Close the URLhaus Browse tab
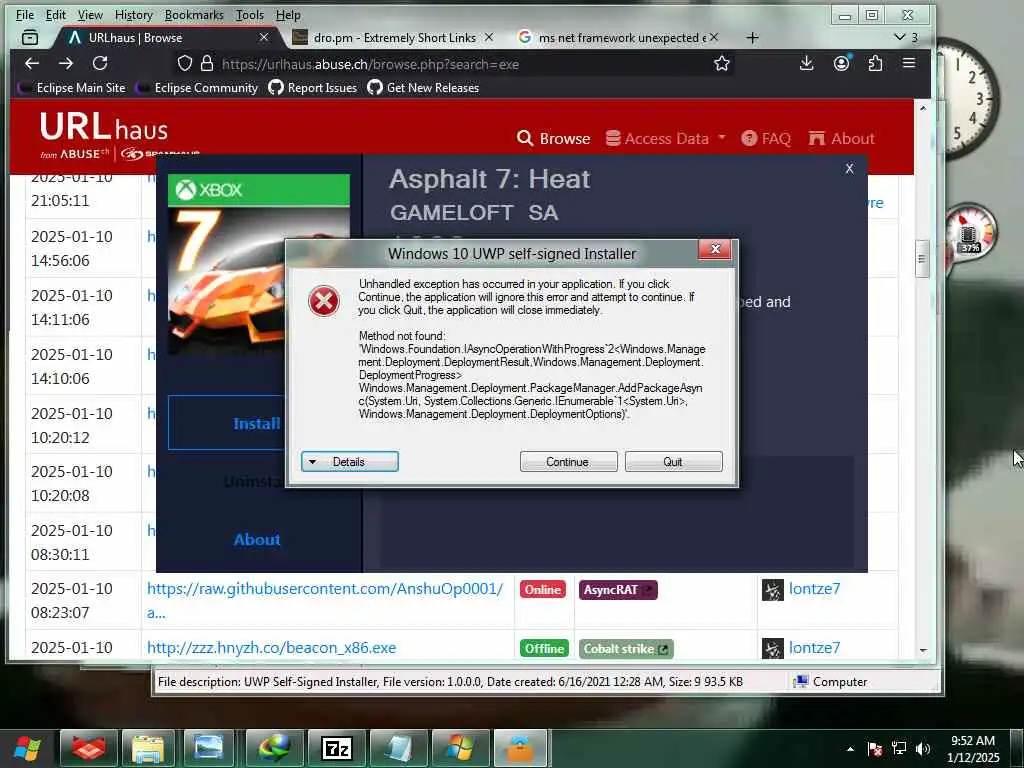Screen dimensions: 1024x768 coord(264,37)
